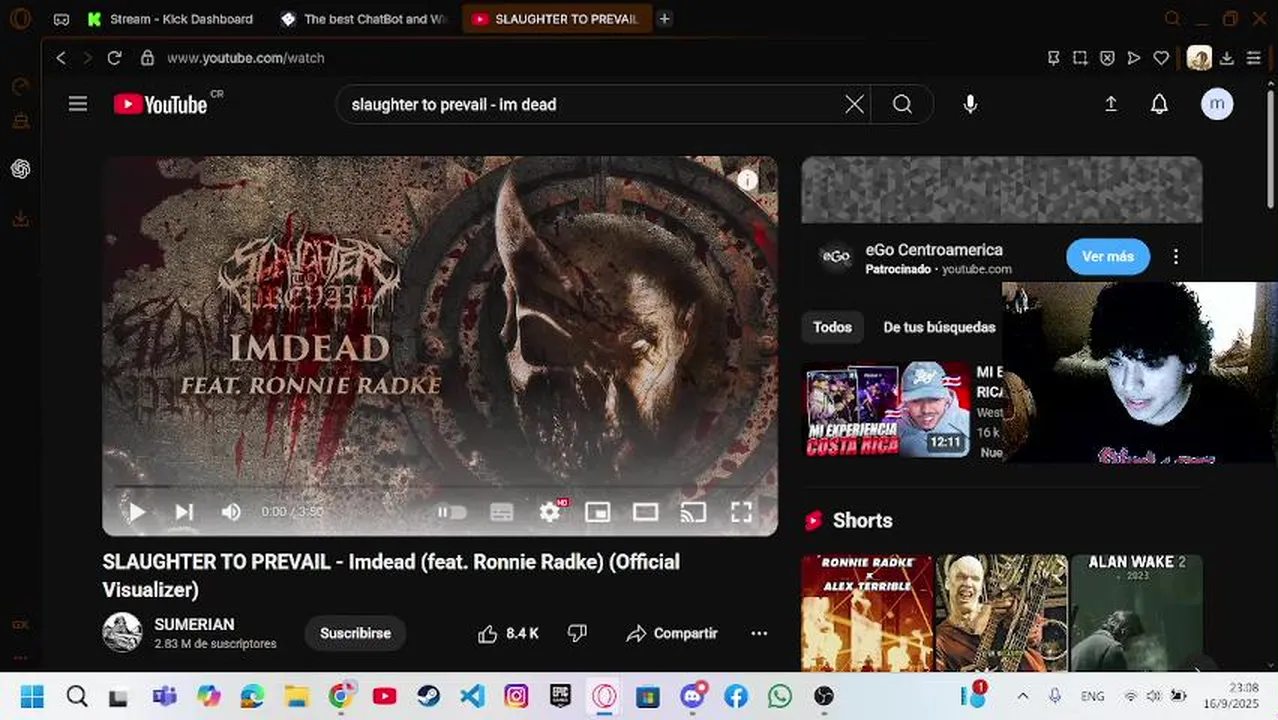The image size is (1278, 720).
Task: Show hidden system tray icons
Action: click(1022, 696)
